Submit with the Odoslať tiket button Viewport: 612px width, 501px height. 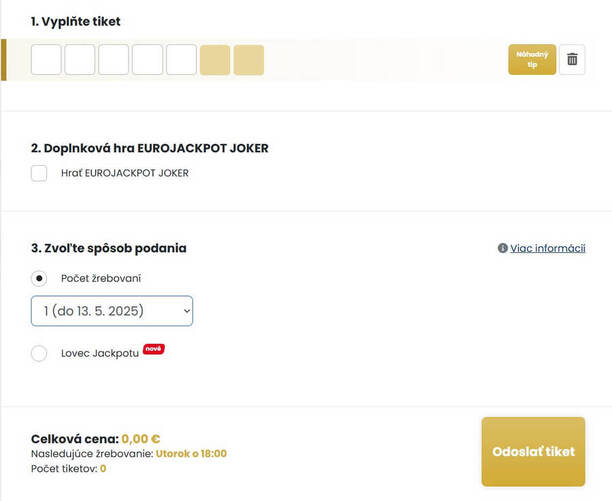tap(533, 451)
